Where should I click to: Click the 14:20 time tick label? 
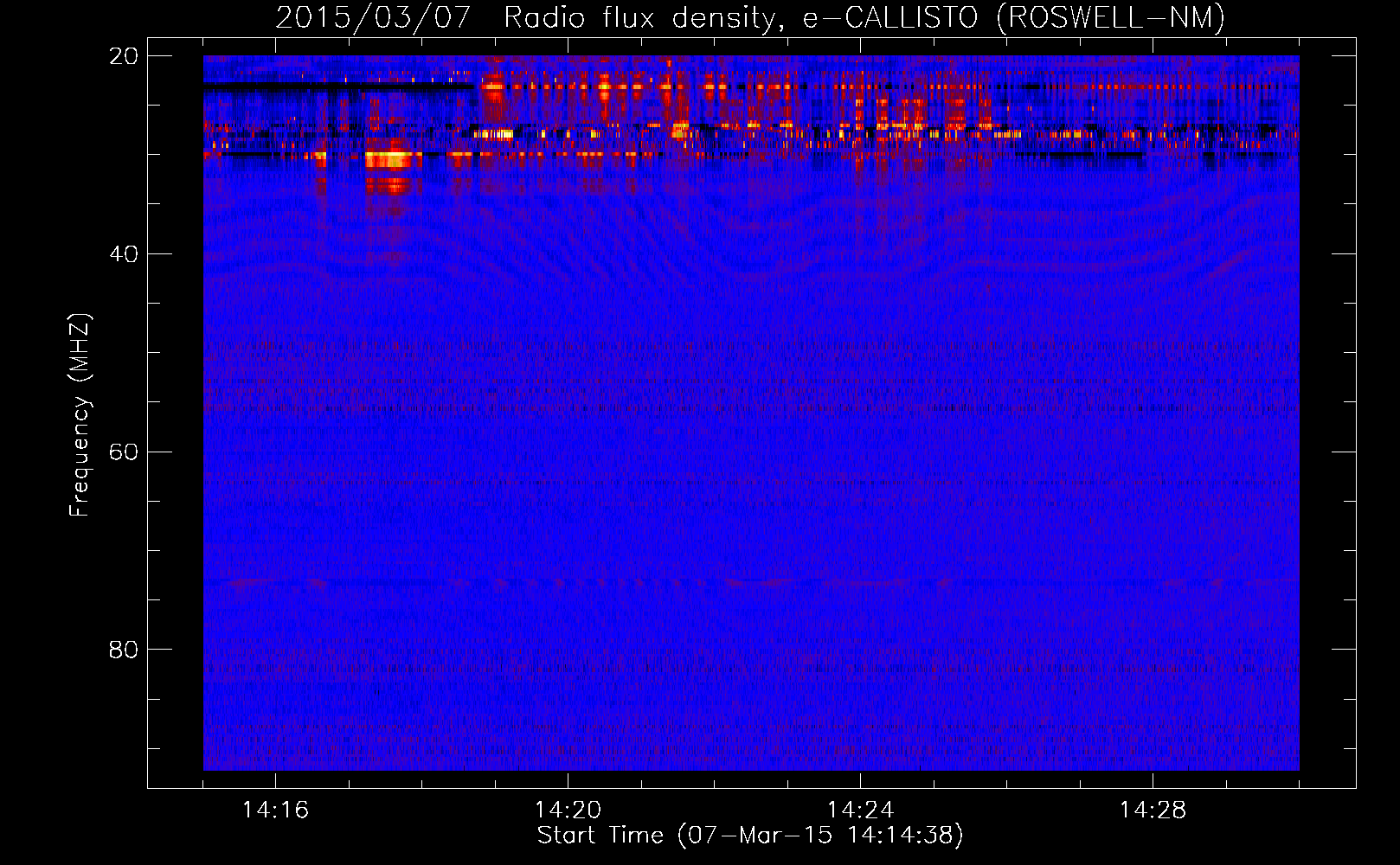568,810
